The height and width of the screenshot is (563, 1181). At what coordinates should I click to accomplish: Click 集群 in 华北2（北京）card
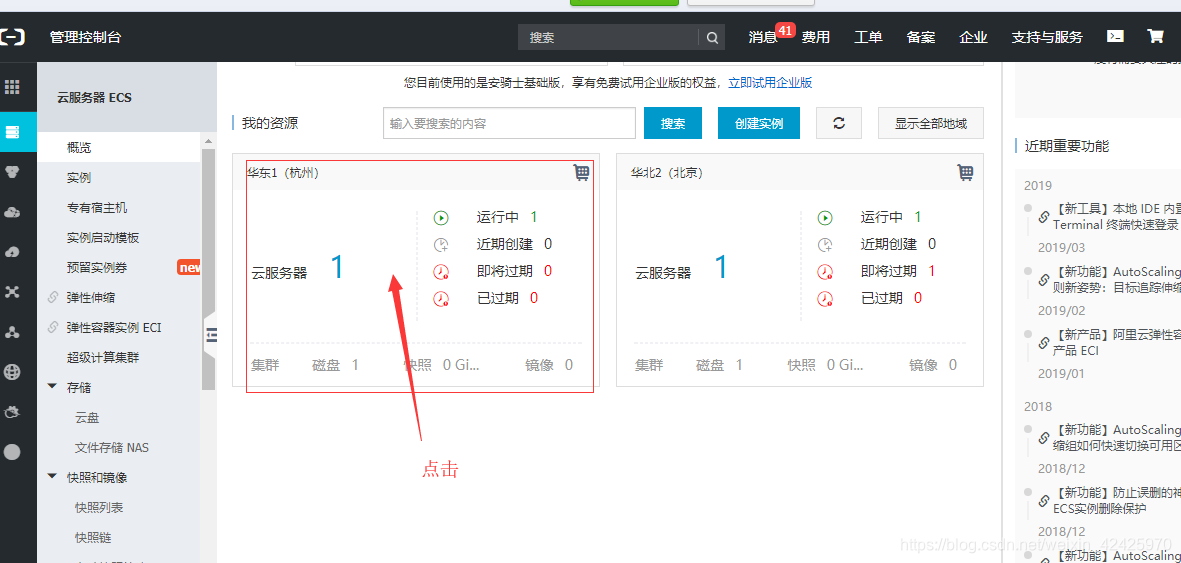649,366
